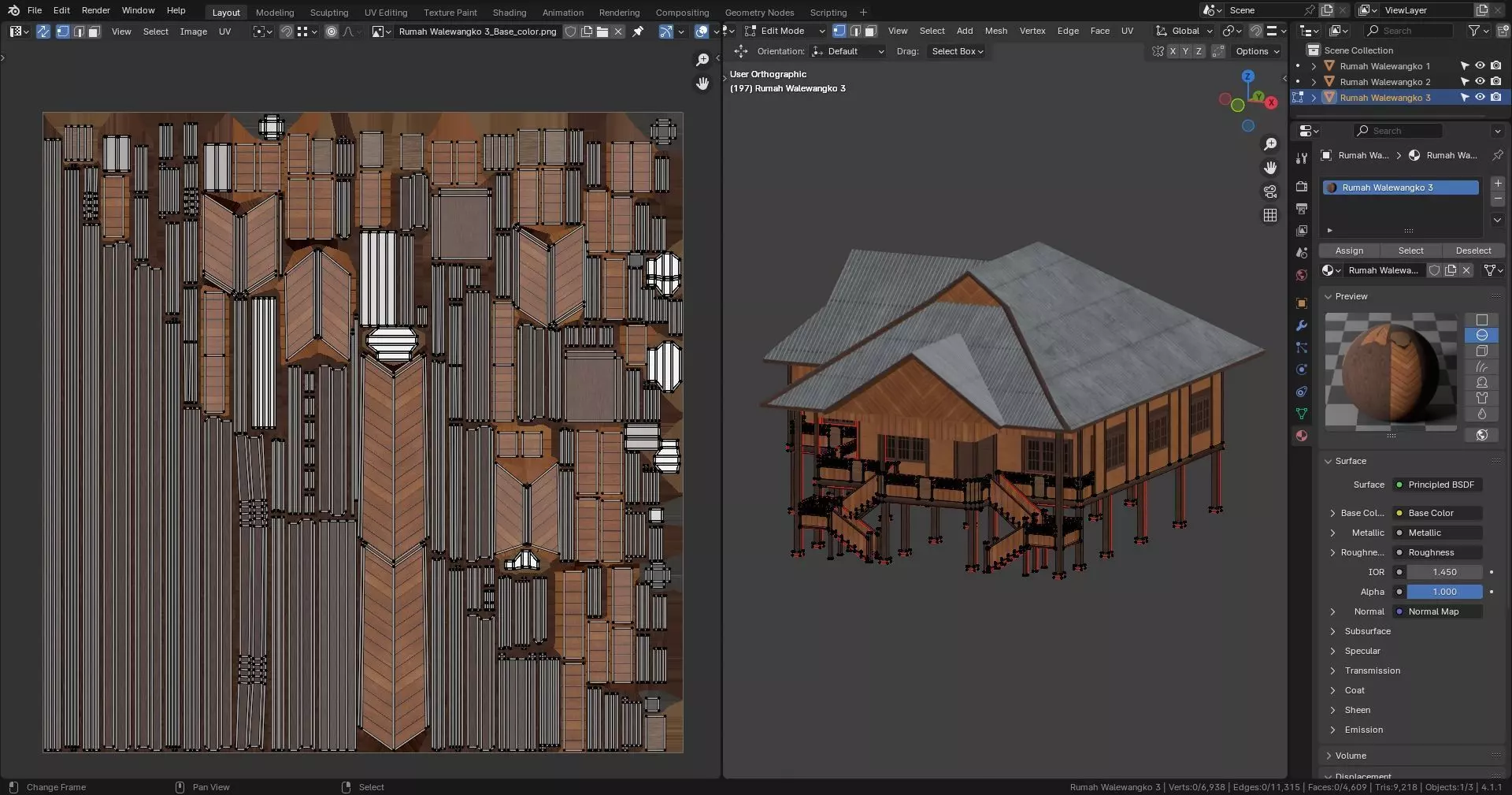
Task: Open the Global transform orientation dropdown
Action: pos(1184,31)
